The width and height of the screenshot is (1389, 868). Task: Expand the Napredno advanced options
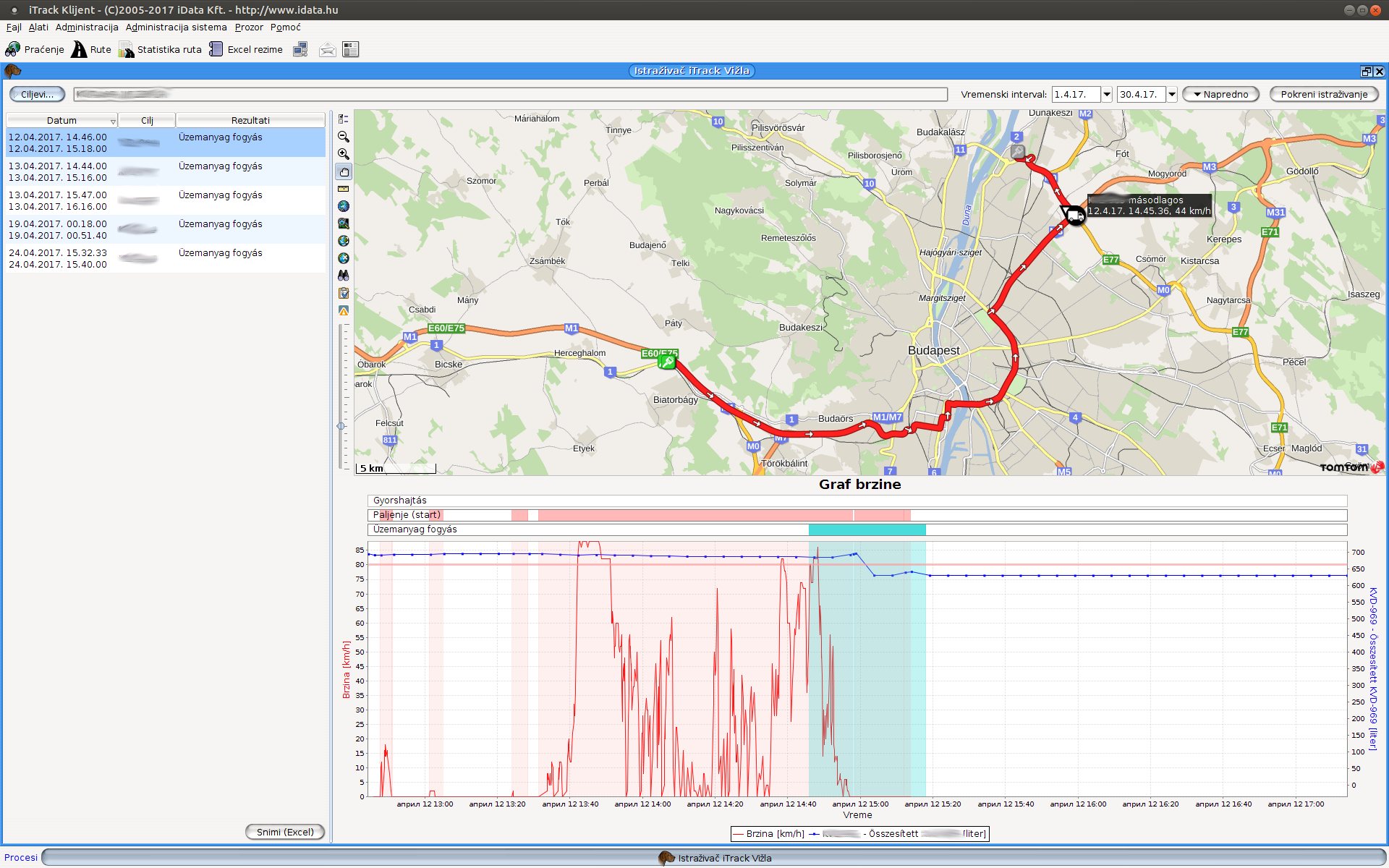[1220, 94]
